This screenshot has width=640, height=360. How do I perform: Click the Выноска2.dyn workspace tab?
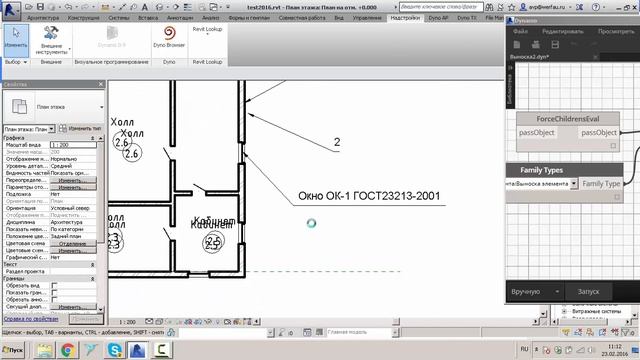(529, 57)
